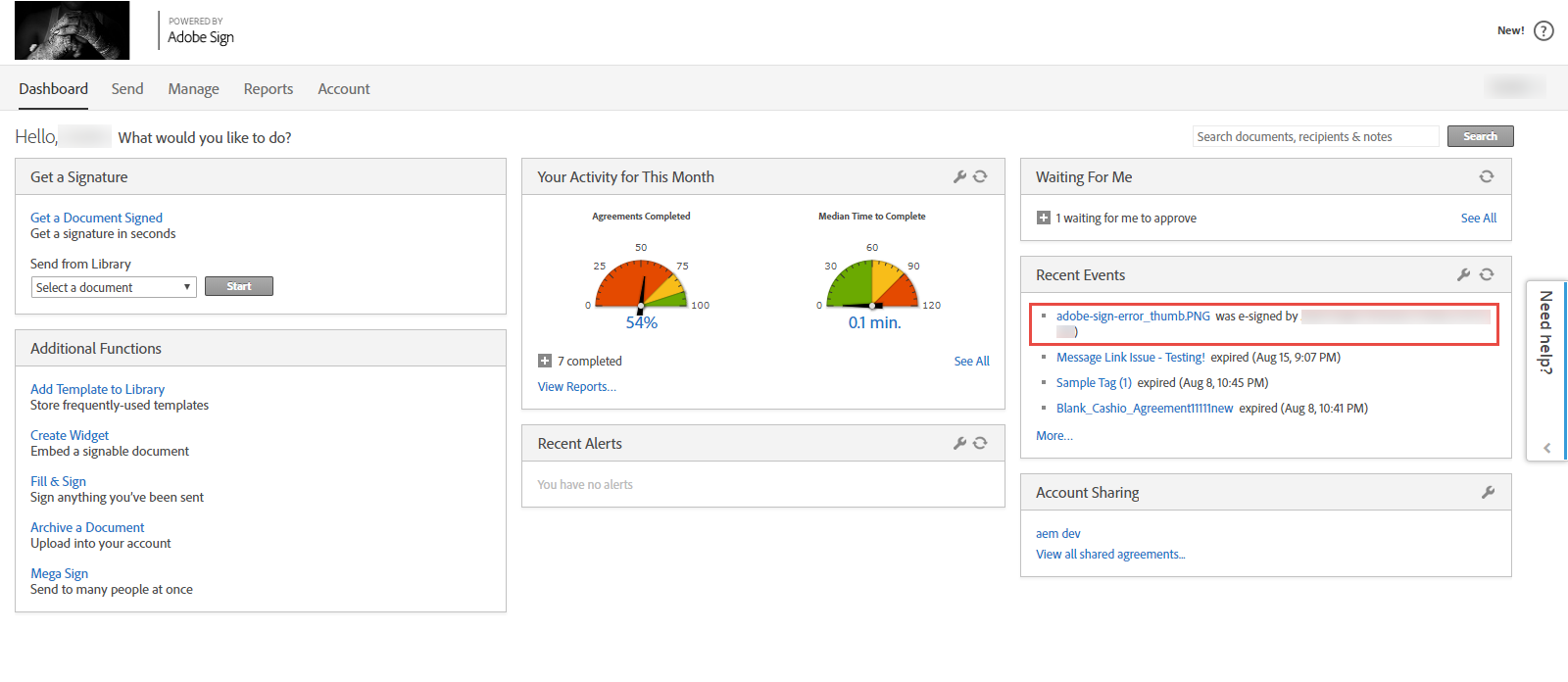This screenshot has height=682, width=1568.
Task: Refresh the Waiting For Me panel
Action: point(1487,176)
